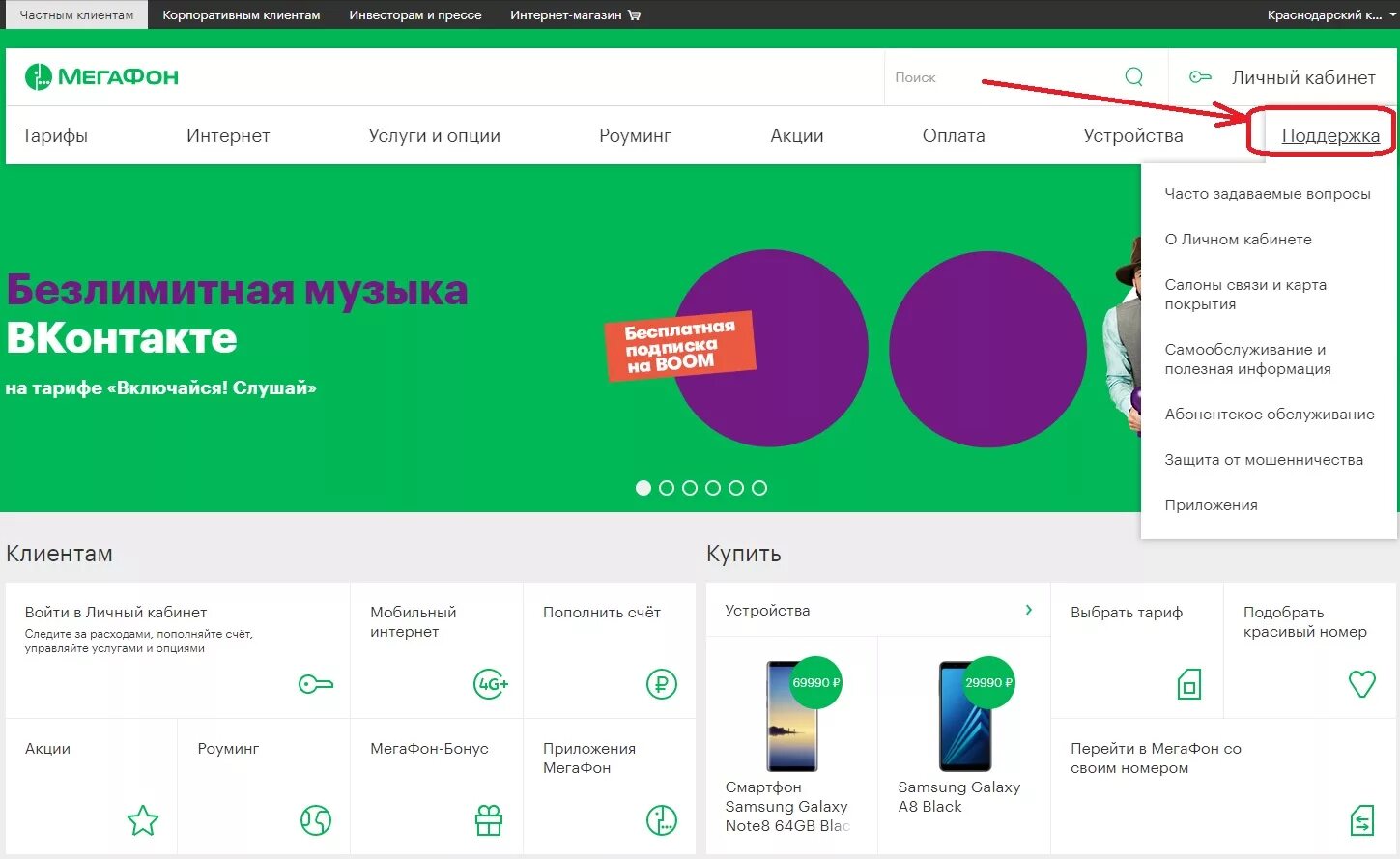The width and height of the screenshot is (1400, 859).
Task: Click the gift icon in МегаФон-Бонус card
Action: click(x=489, y=820)
